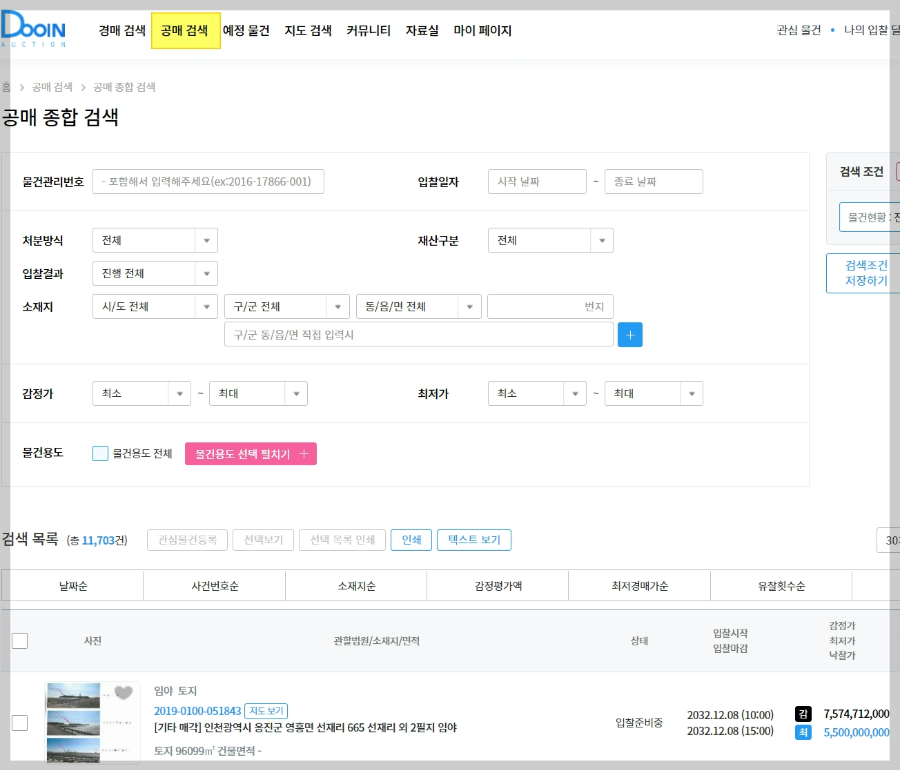The image size is (900, 770).
Task: Sort results by 감정평가액
Action: [x=497, y=585]
